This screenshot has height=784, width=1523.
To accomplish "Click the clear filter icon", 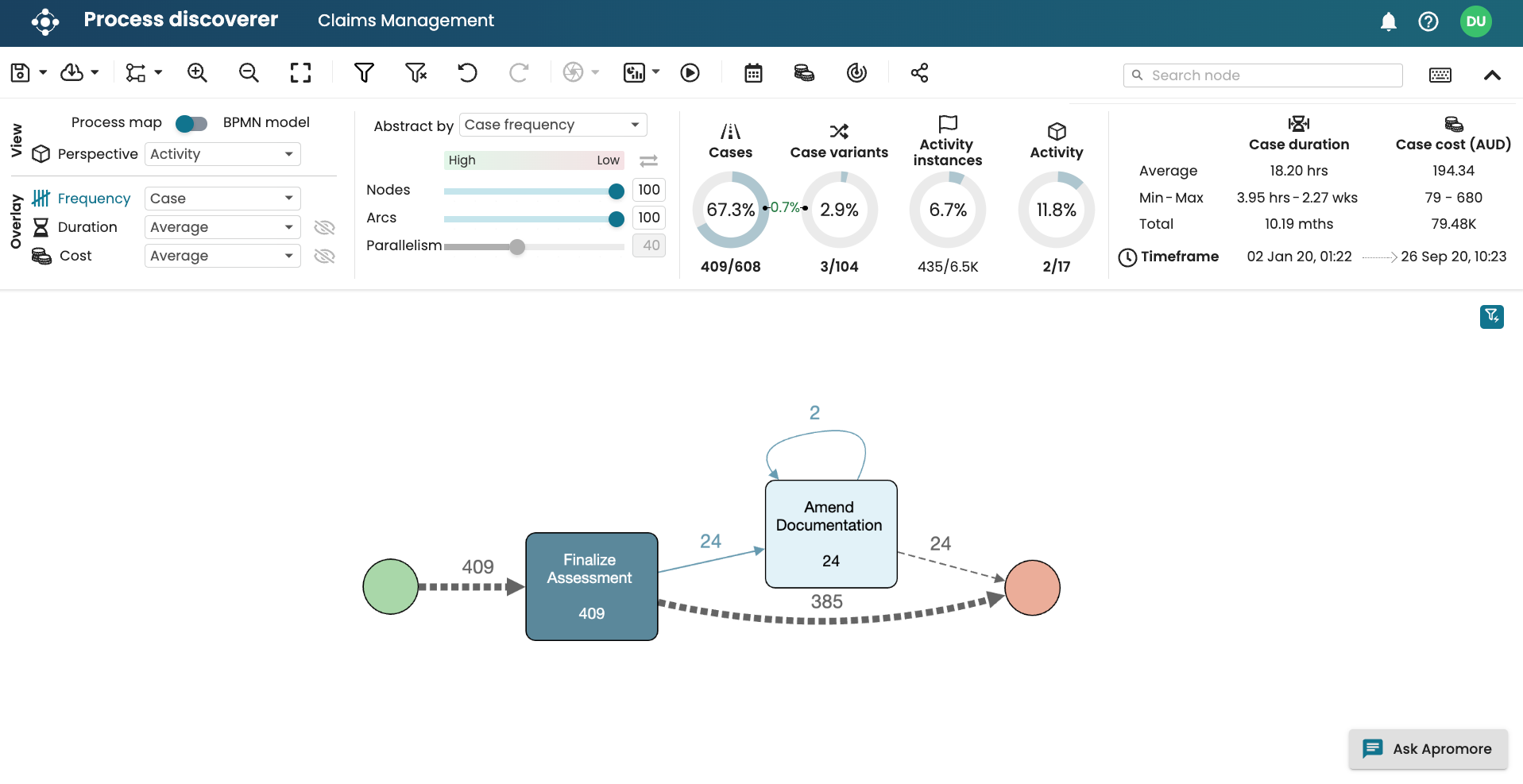I will click(x=416, y=73).
